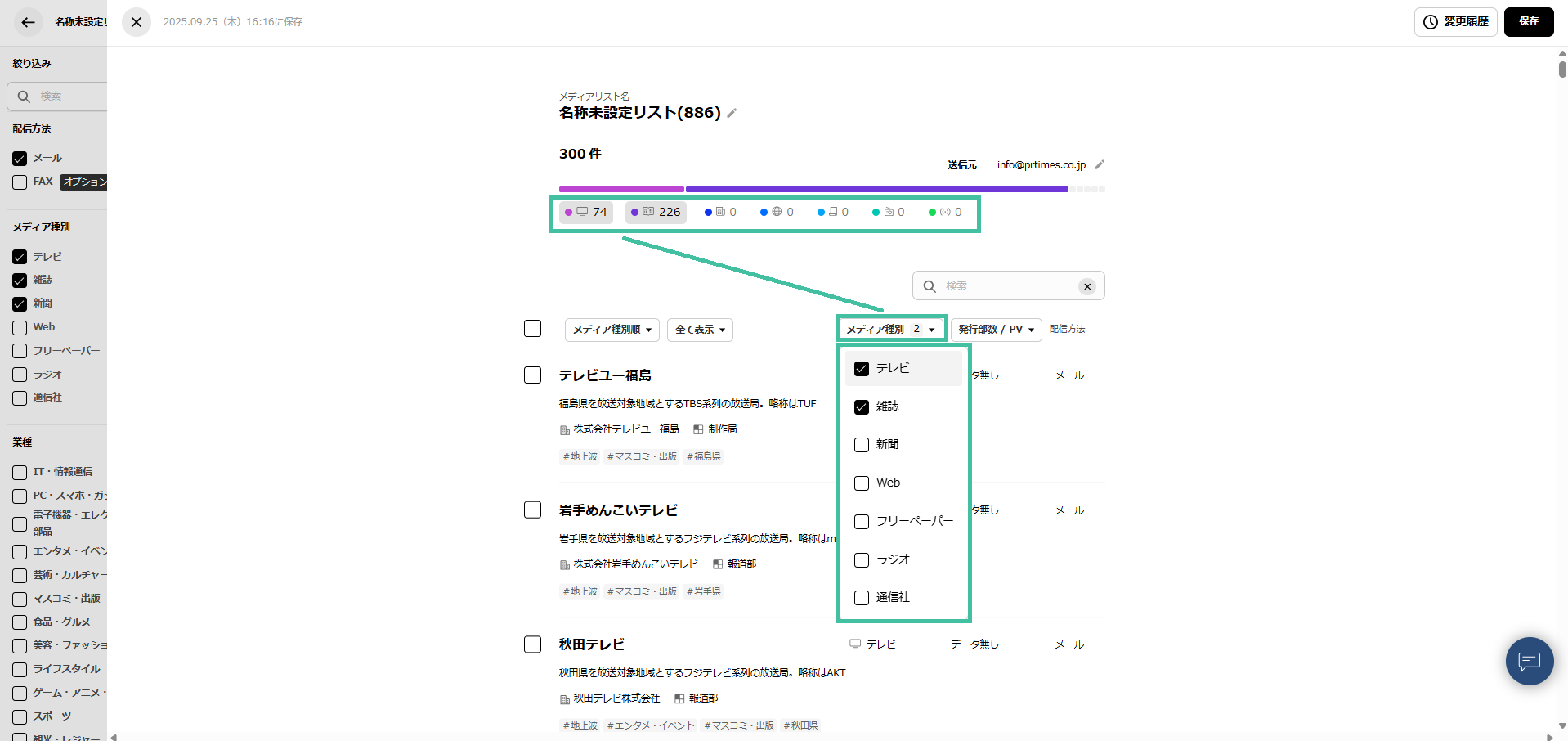1568x741 pixels.
Task: Uncheck the テレビ checkbox in the dropdown
Action: point(861,369)
